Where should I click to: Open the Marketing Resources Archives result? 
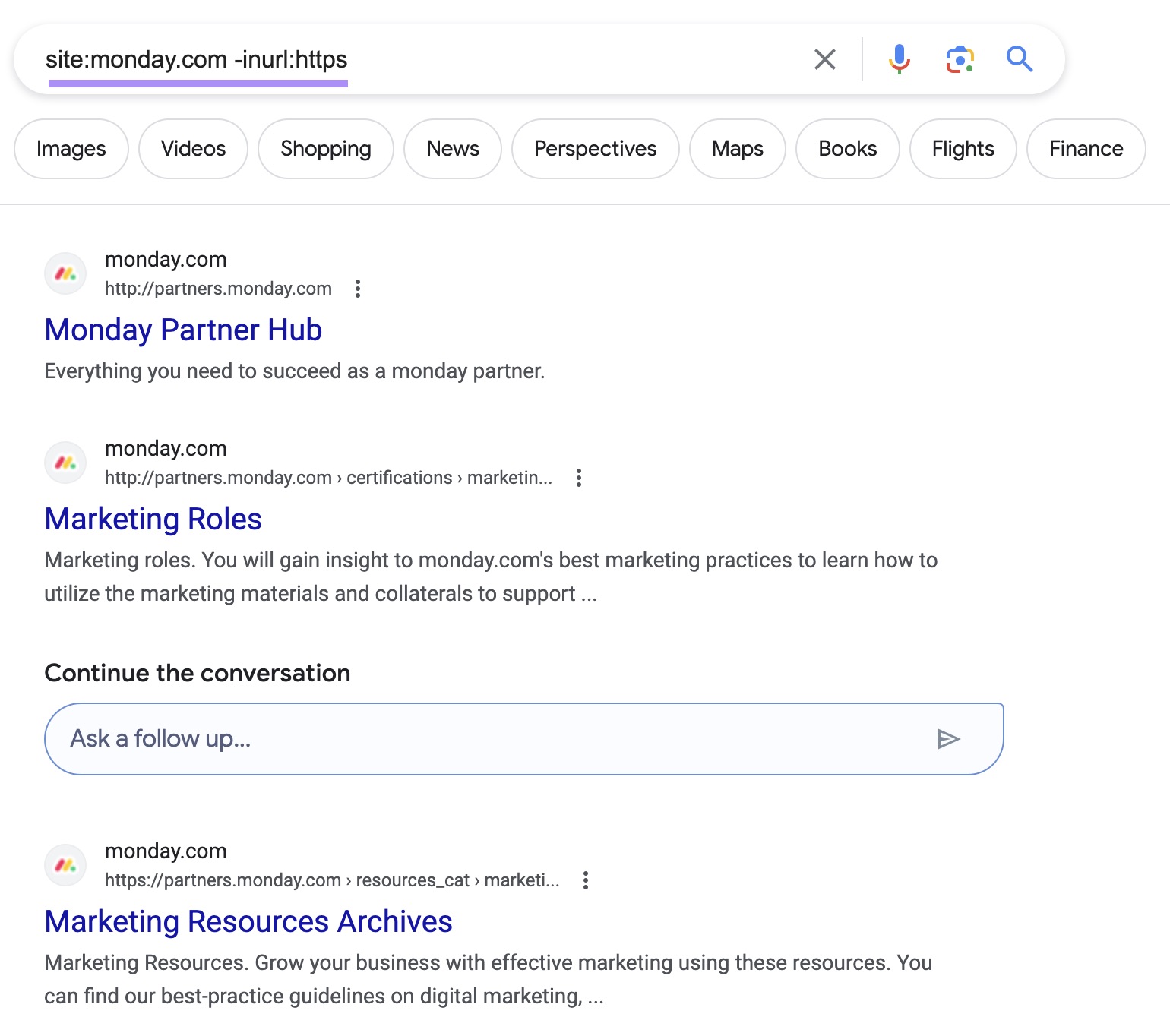click(x=248, y=921)
